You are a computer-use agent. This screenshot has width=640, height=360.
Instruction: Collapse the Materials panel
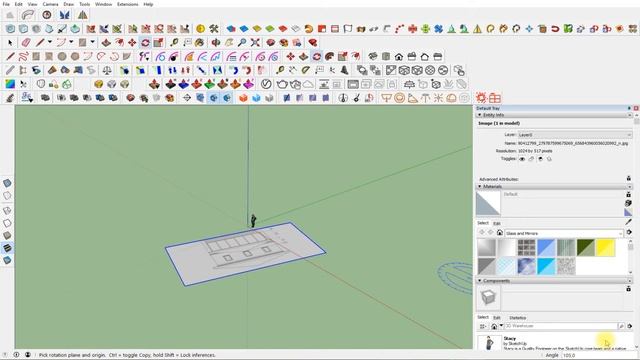pyautogui.click(x=480, y=187)
